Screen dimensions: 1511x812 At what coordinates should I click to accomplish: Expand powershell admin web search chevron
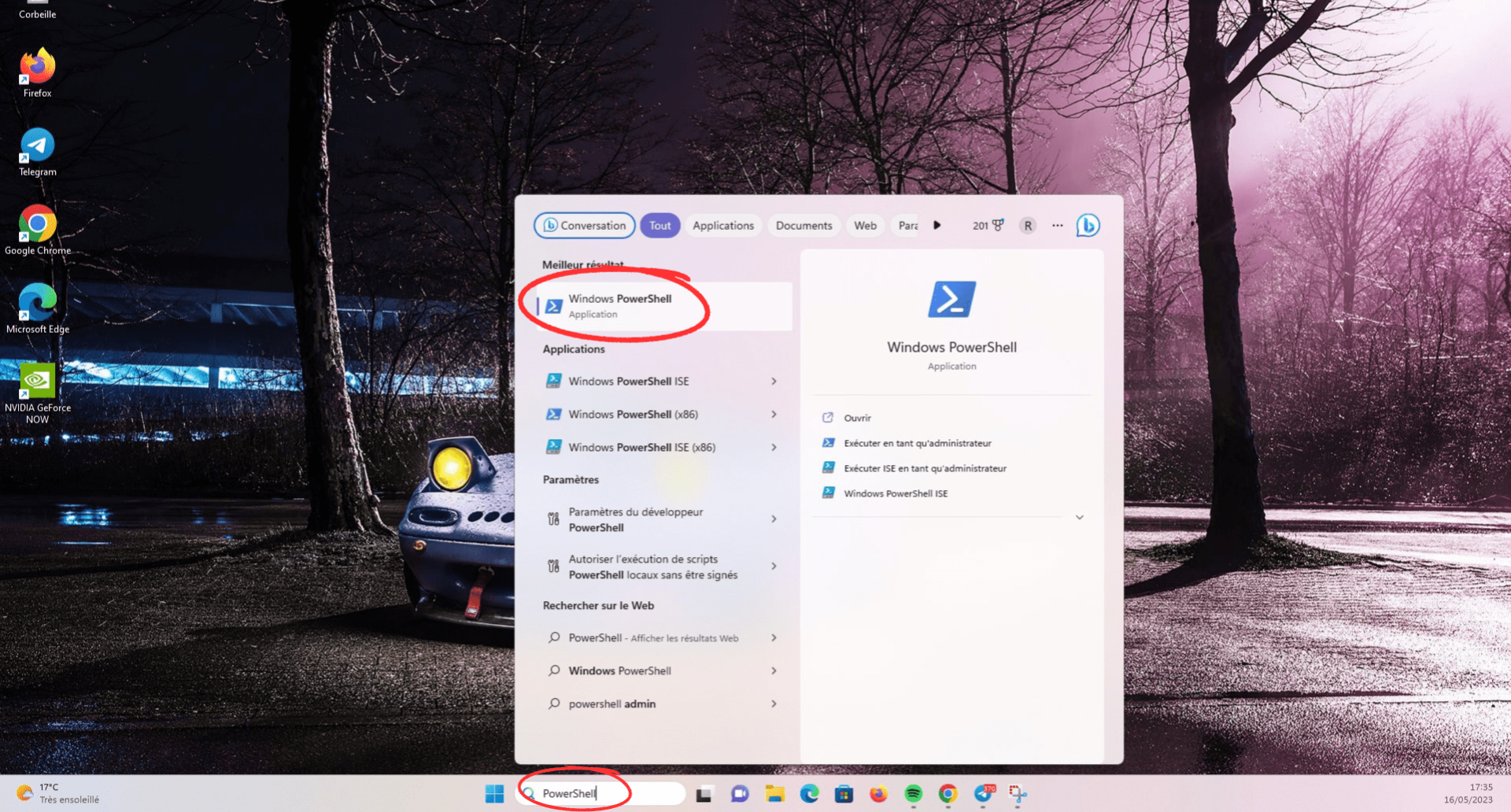click(774, 703)
